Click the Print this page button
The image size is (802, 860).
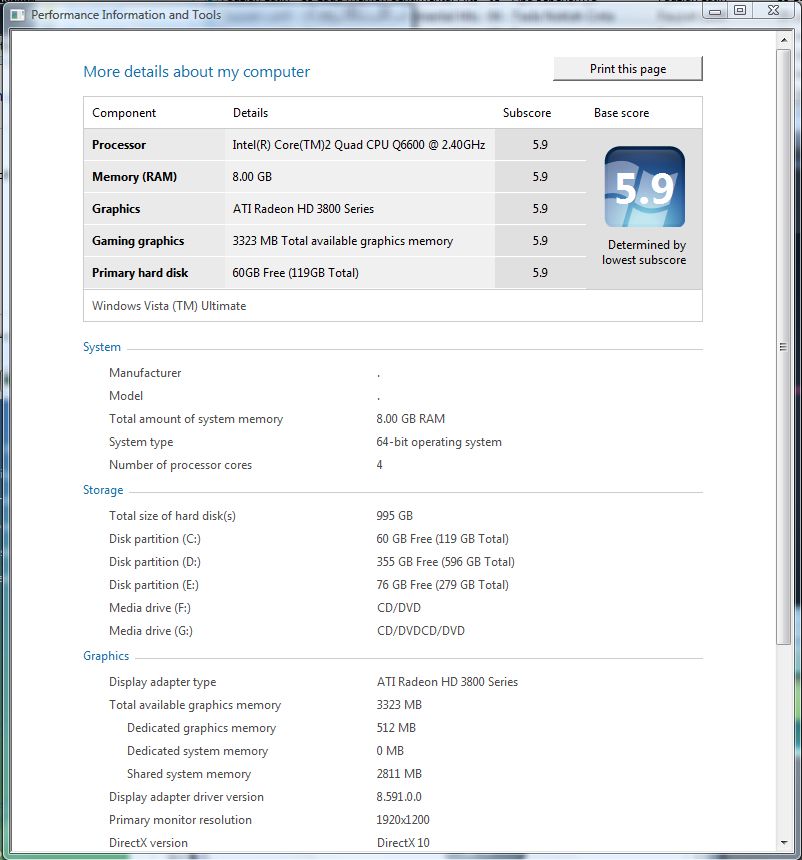click(x=627, y=69)
